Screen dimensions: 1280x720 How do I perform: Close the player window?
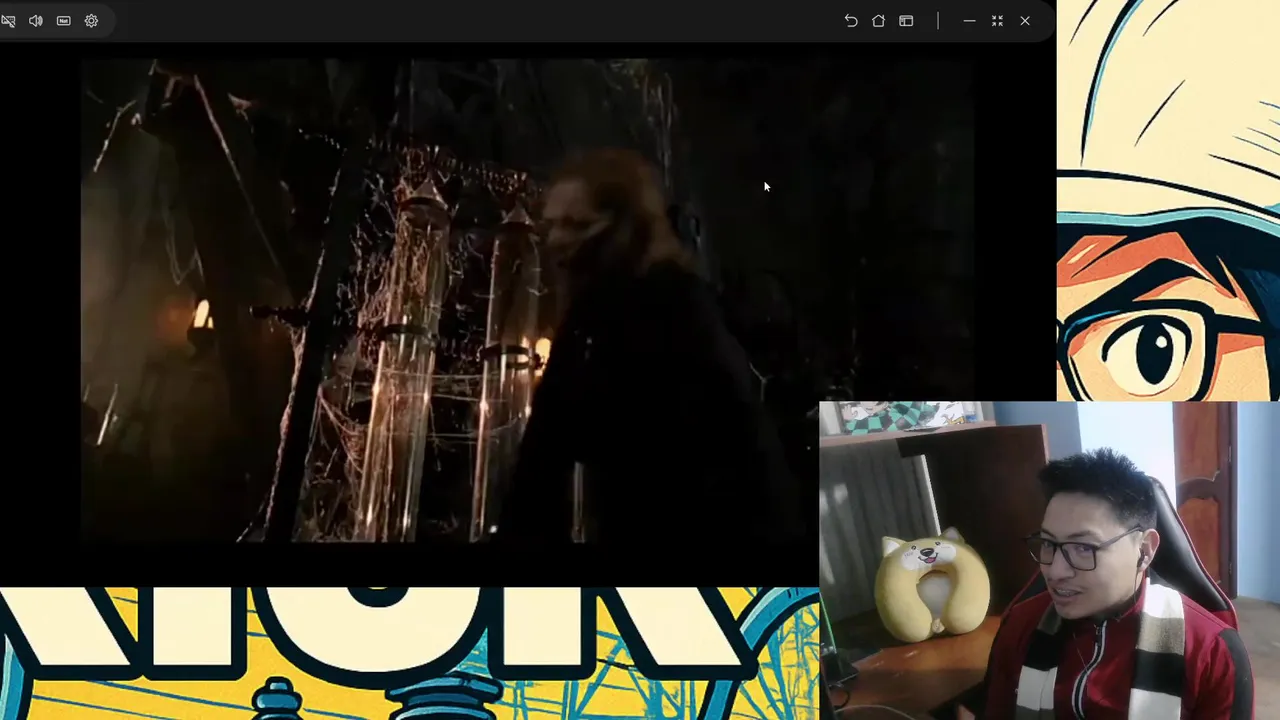pyautogui.click(x=1025, y=21)
